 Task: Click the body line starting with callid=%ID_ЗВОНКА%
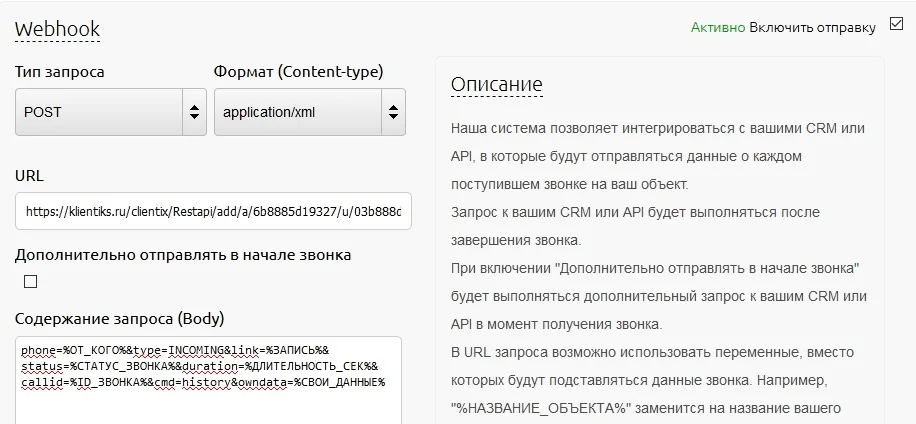tap(203, 383)
